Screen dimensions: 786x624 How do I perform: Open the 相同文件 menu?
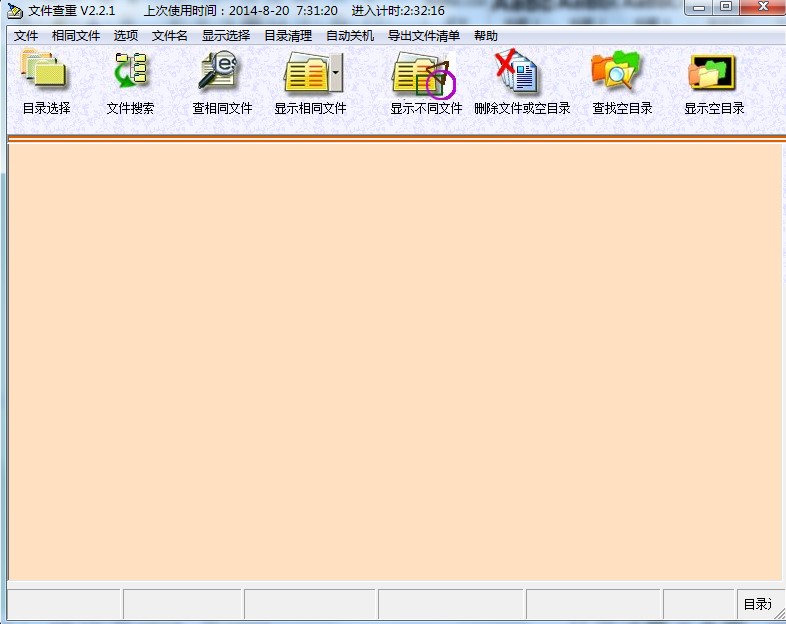point(76,36)
